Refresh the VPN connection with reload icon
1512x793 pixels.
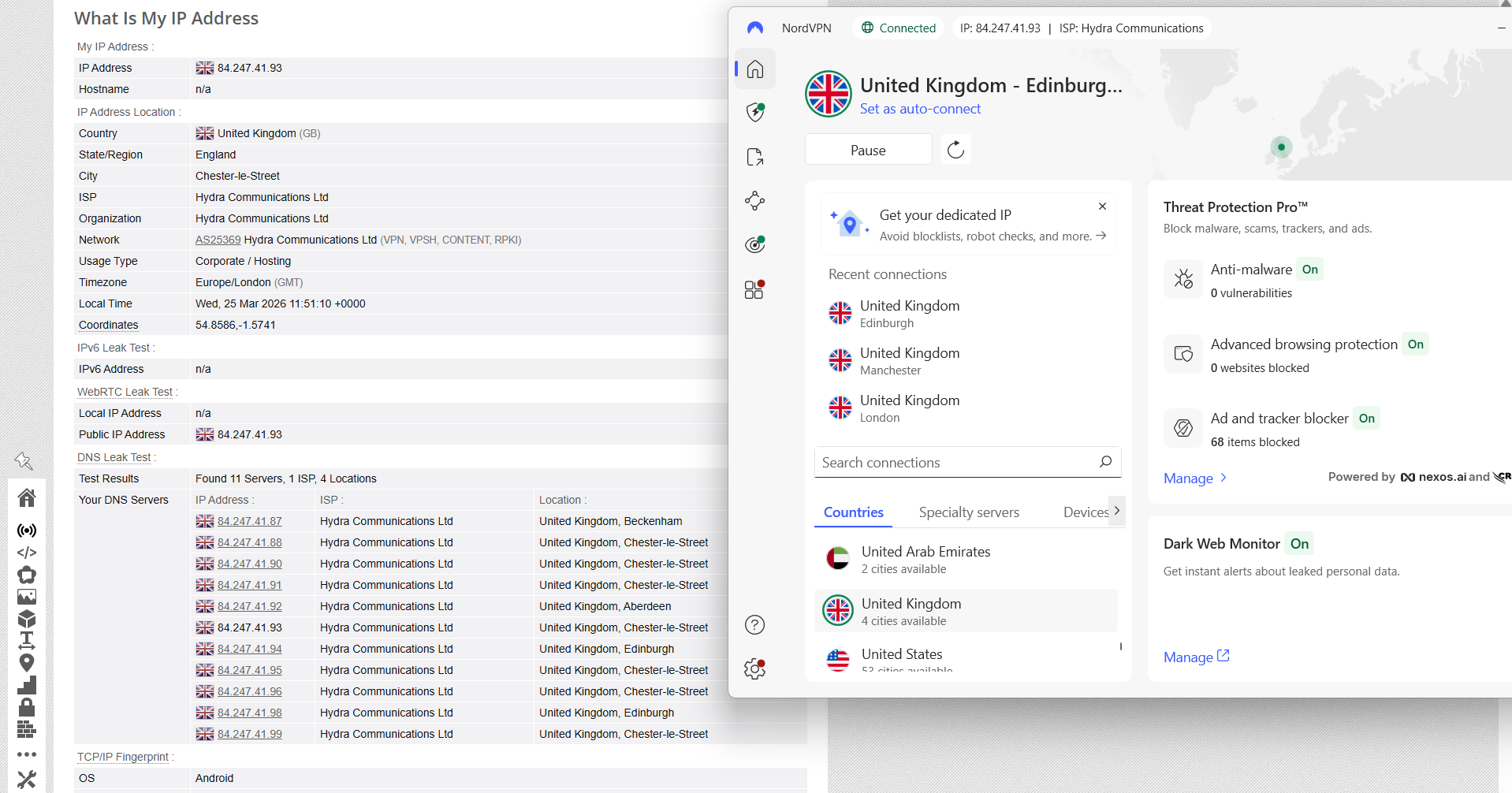pyautogui.click(x=955, y=149)
